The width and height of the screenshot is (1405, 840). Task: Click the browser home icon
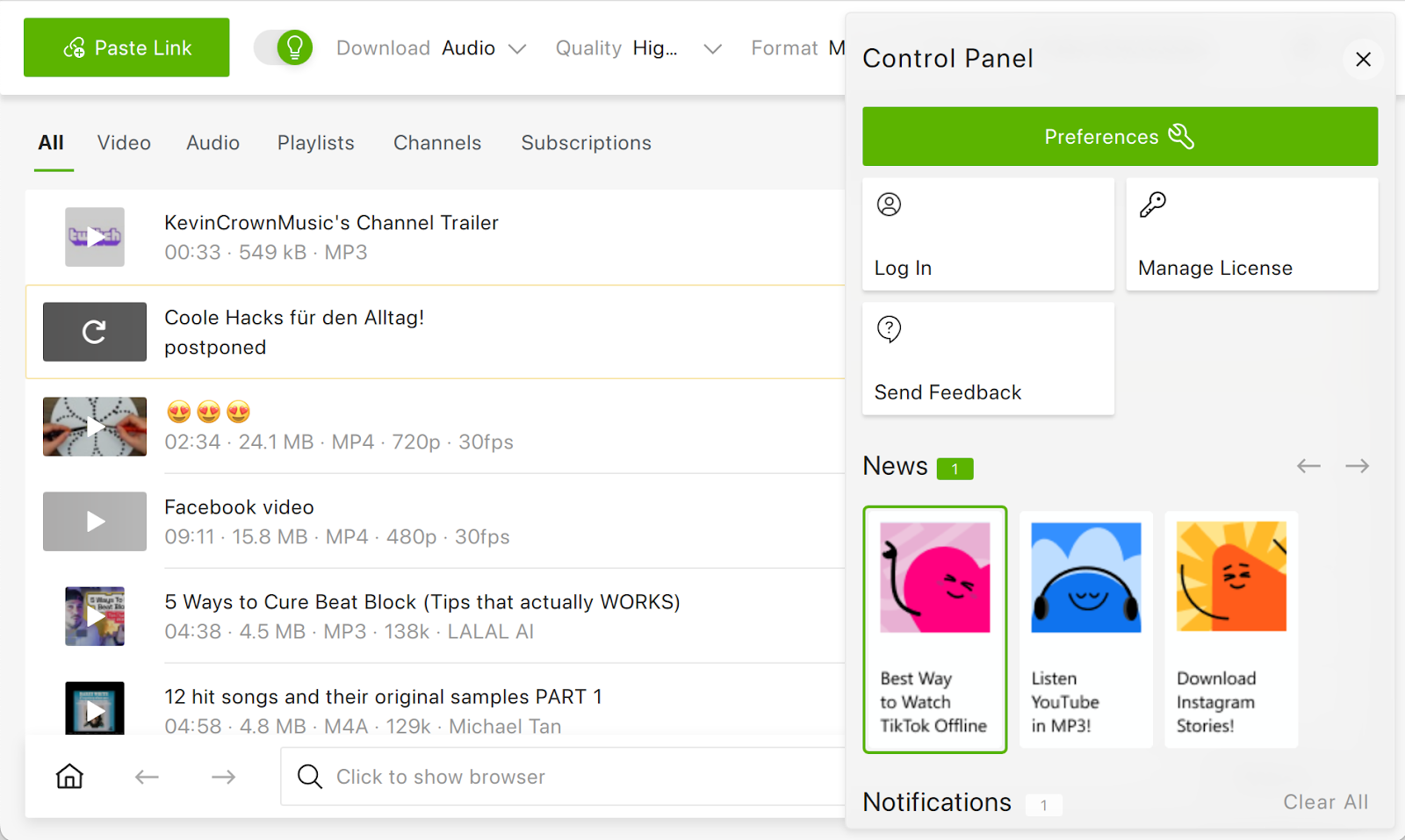pos(69,777)
